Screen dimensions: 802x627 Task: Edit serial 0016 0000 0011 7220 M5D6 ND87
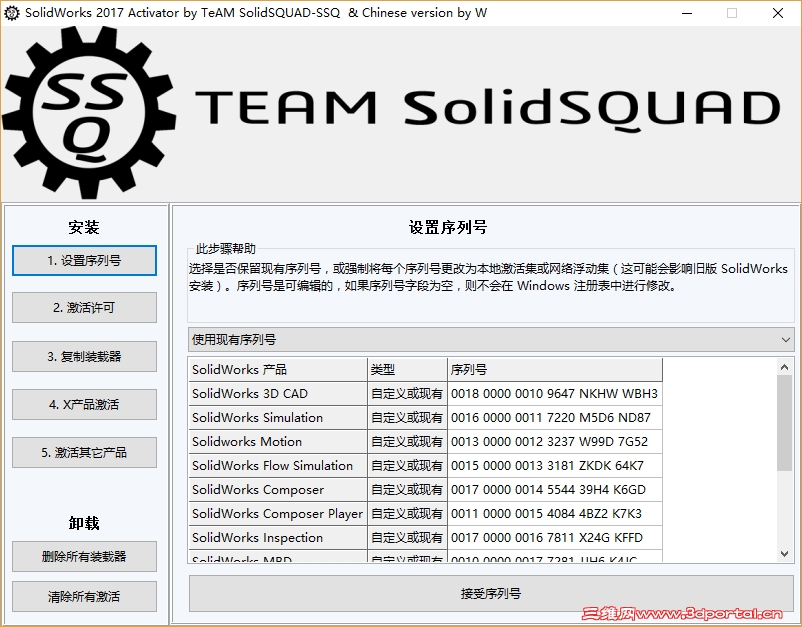point(555,418)
